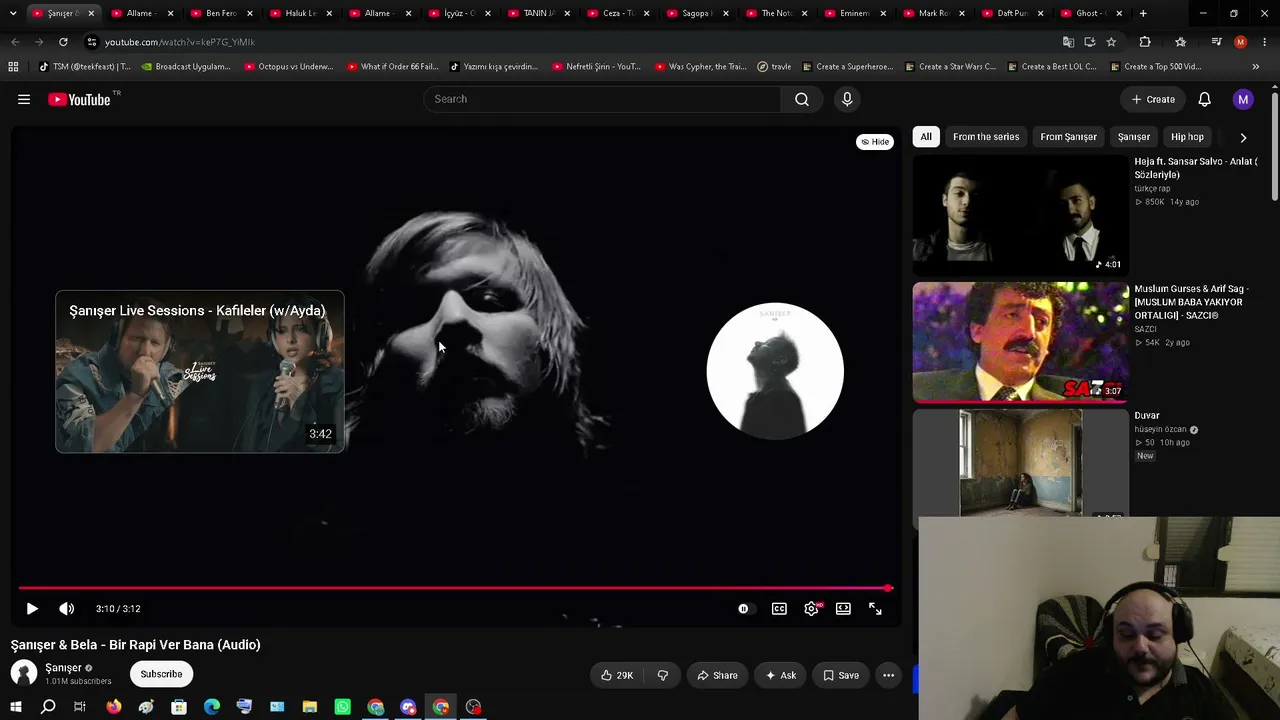
Task: Open a new browser tab
Action: coord(1143,13)
